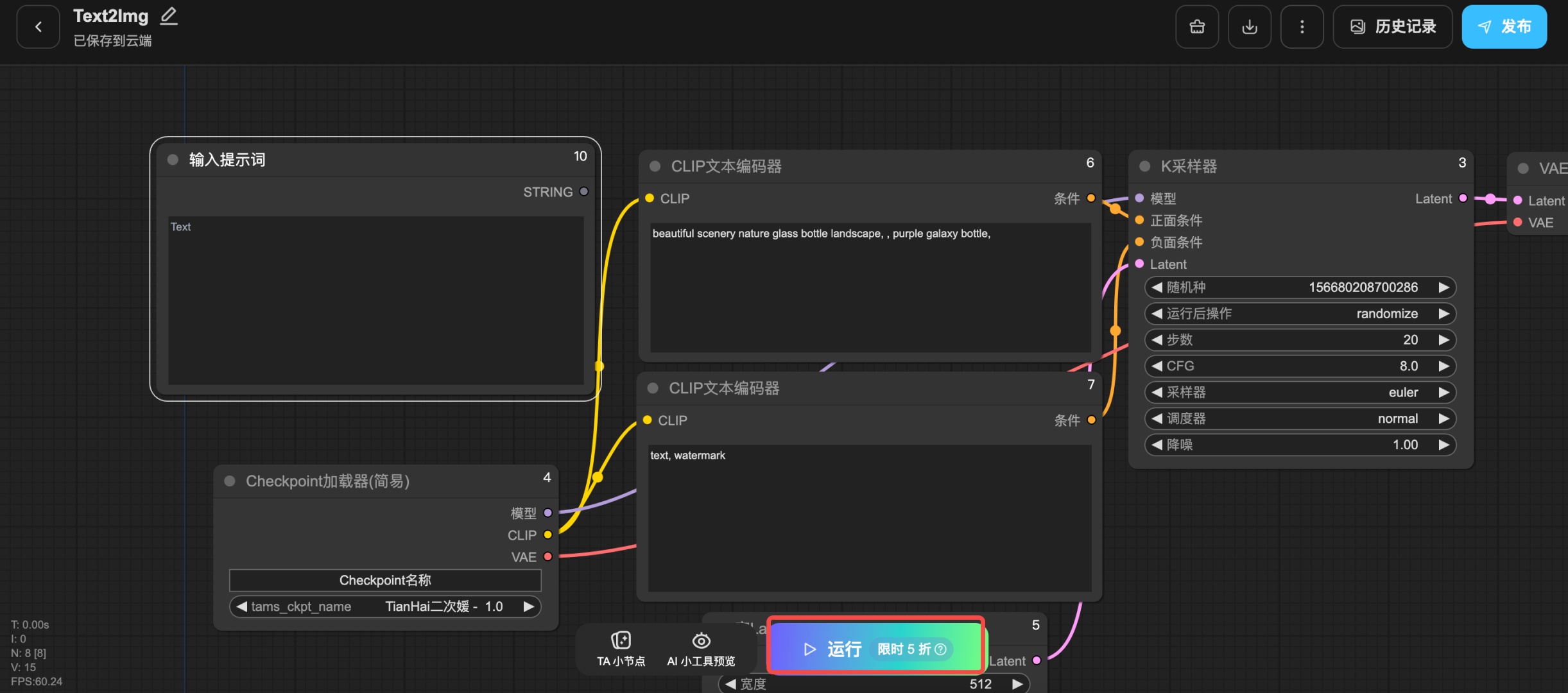Open 历史记录 history panel
Viewport: 1568px width, 693px height.
click(x=1393, y=27)
